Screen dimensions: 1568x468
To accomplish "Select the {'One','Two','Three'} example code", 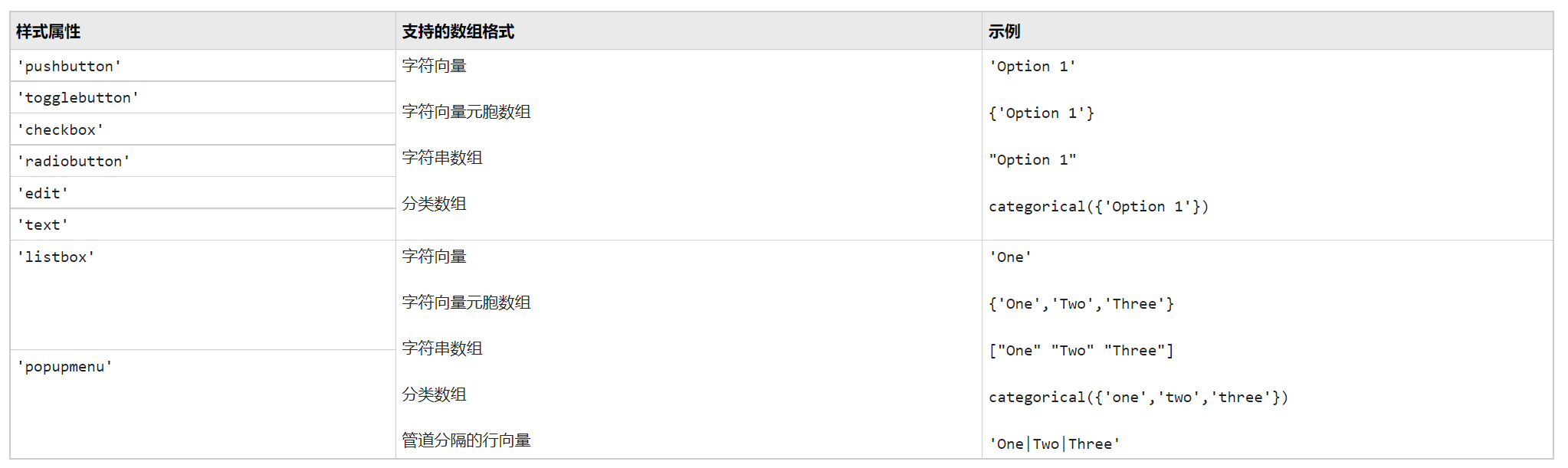I will pos(1081,304).
